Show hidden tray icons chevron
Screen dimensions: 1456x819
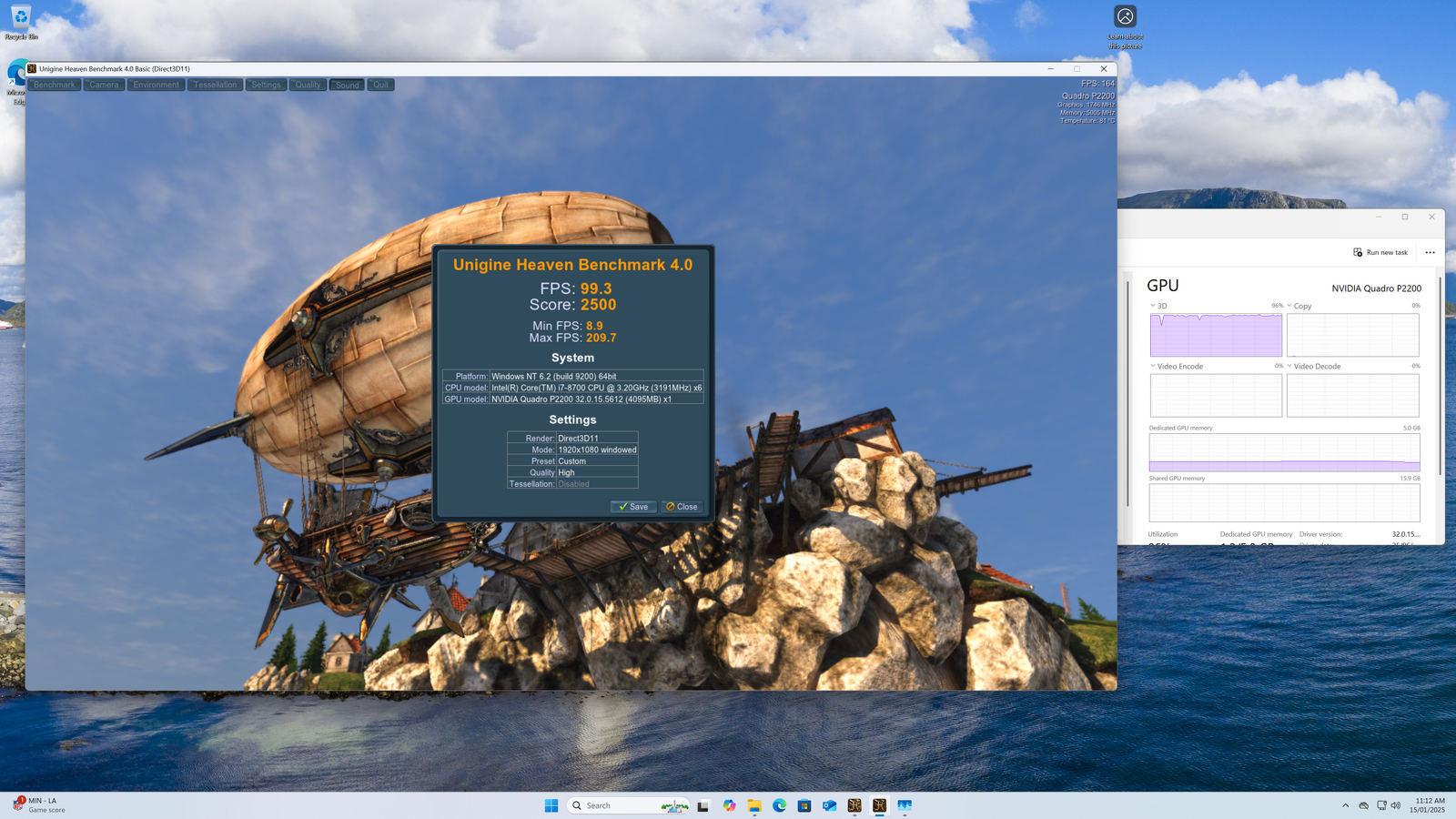[1345, 805]
